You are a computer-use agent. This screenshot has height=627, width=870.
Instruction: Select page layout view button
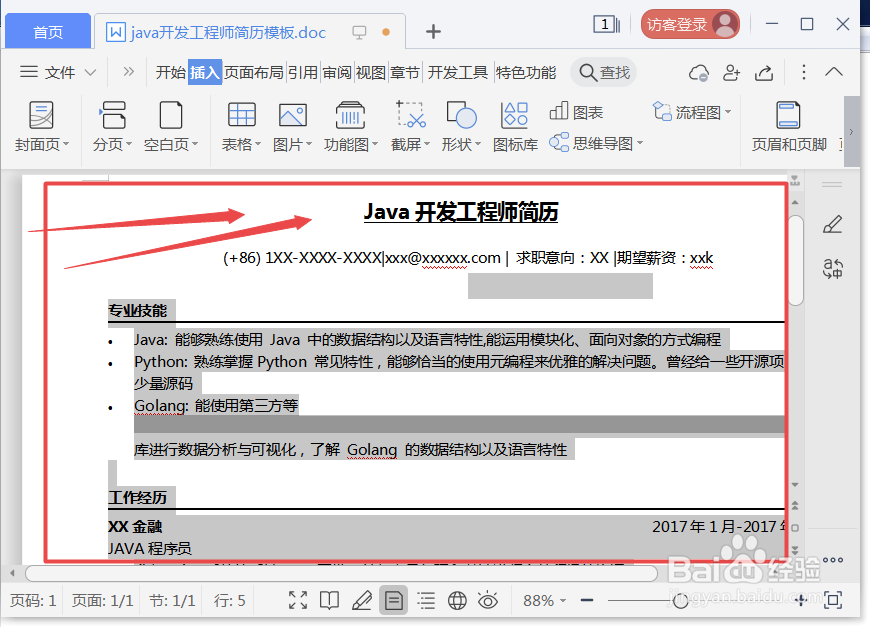(x=393, y=600)
